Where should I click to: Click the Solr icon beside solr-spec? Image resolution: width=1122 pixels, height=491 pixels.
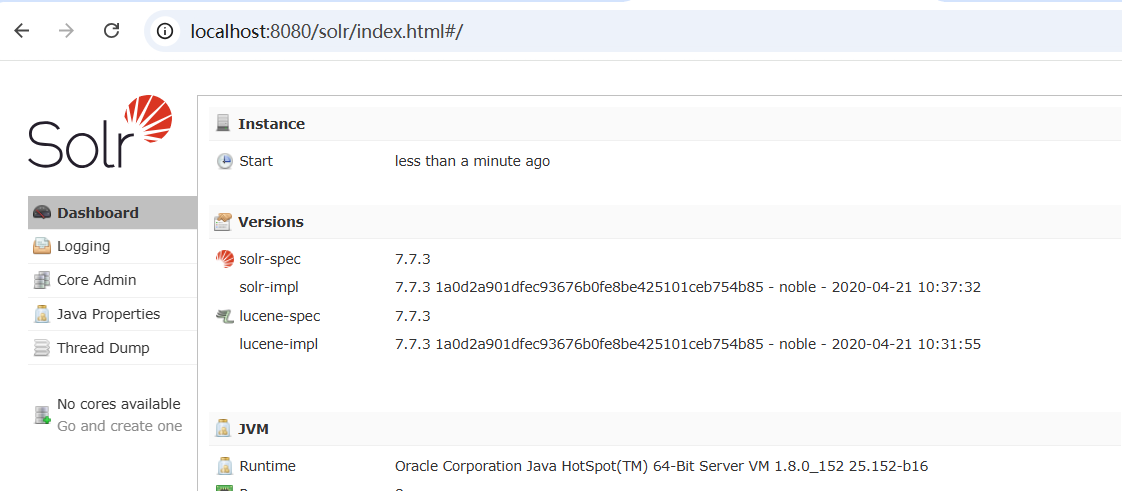[x=225, y=259]
